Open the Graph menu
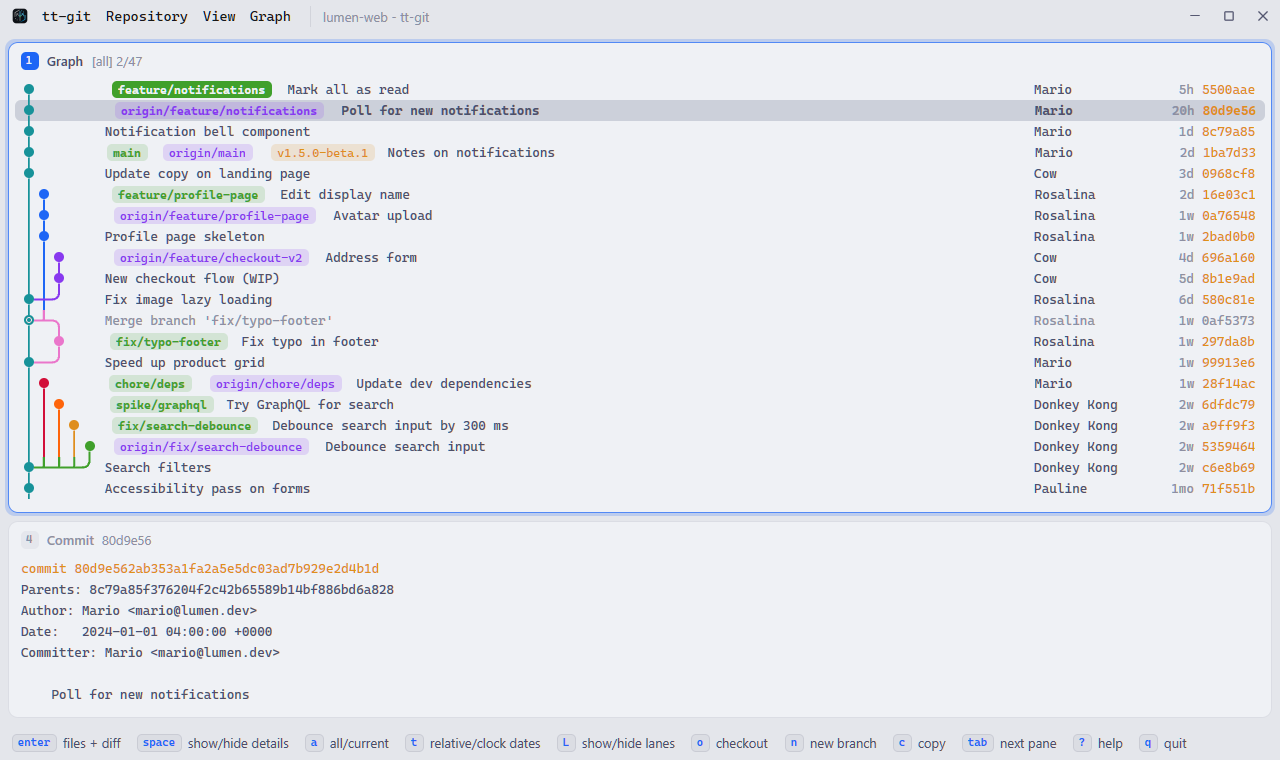Viewport: 1280px width, 760px height. [270, 16]
